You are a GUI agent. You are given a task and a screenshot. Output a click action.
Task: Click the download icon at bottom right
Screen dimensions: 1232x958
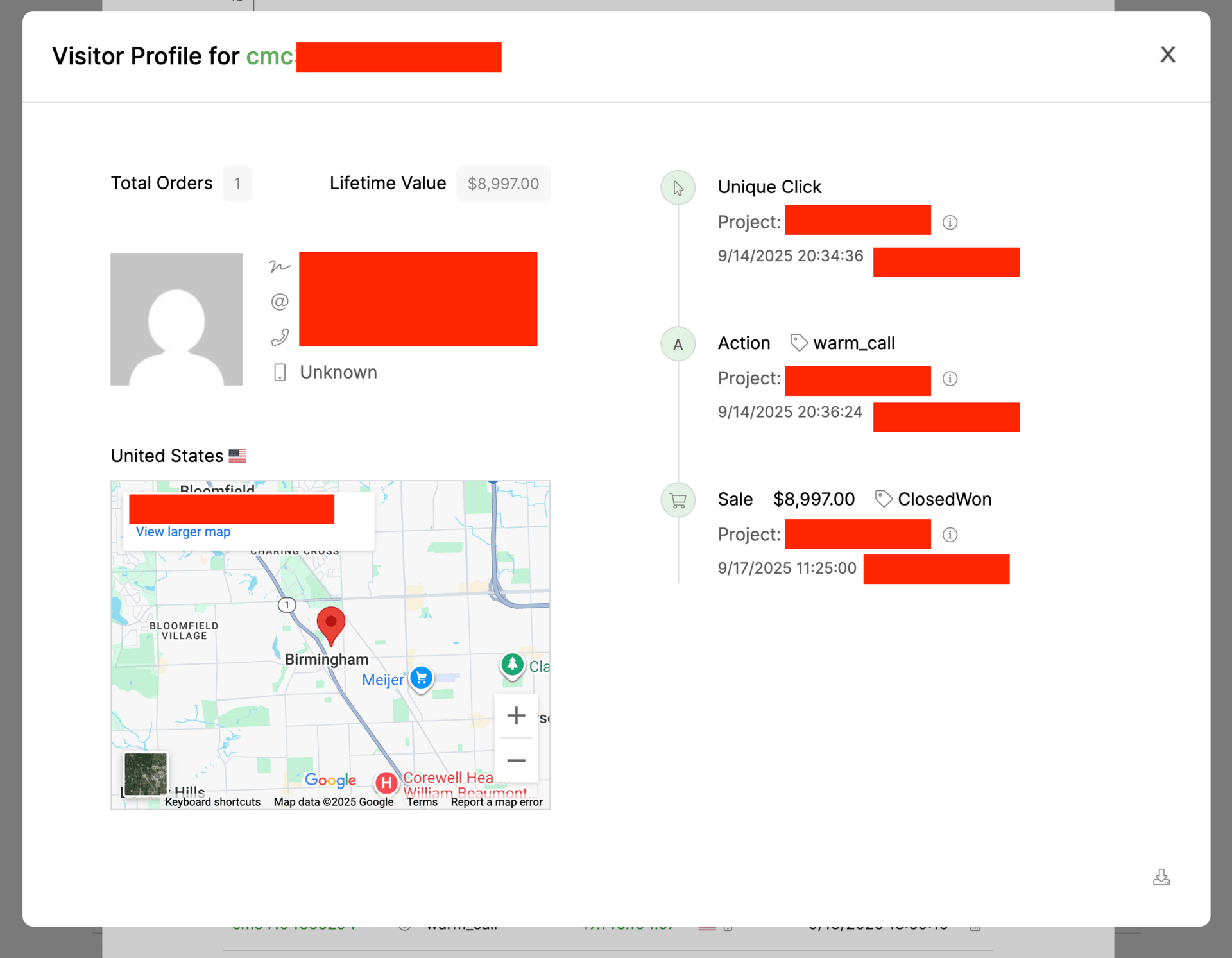click(x=1161, y=877)
